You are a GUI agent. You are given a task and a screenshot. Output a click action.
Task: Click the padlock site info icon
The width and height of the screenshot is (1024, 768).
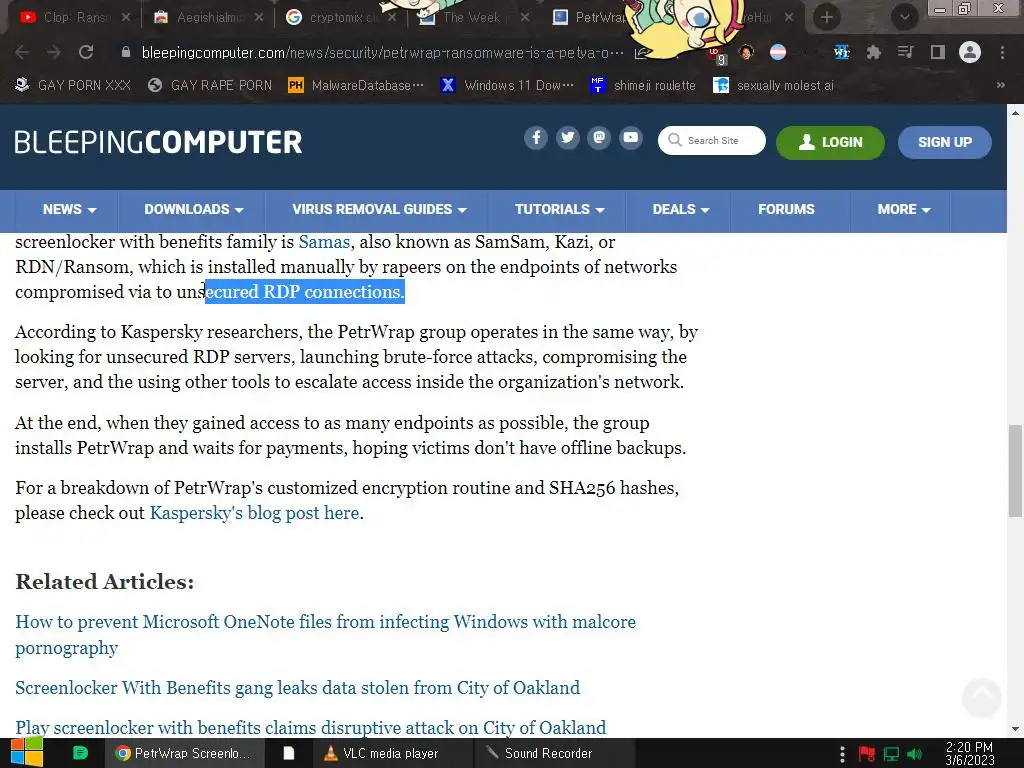(x=126, y=52)
